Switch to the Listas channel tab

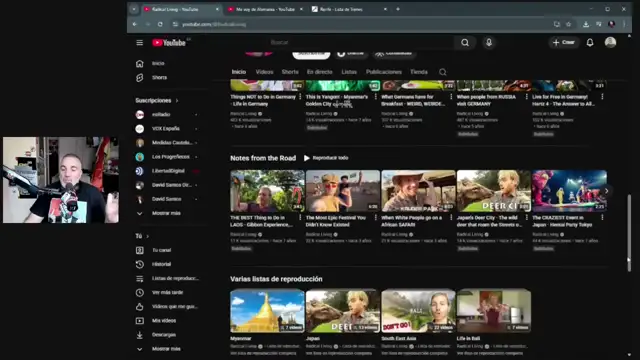pos(349,72)
